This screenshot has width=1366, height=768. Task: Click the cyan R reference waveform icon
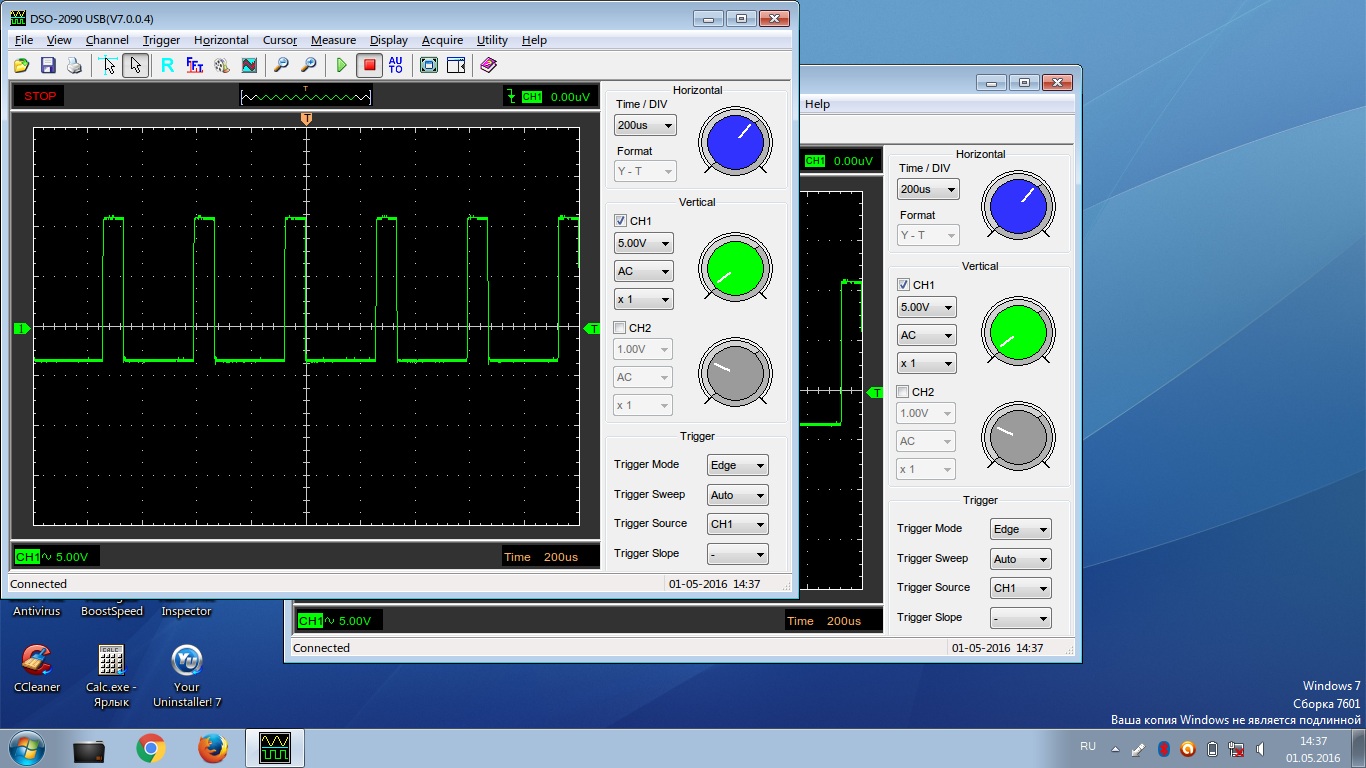(167, 66)
